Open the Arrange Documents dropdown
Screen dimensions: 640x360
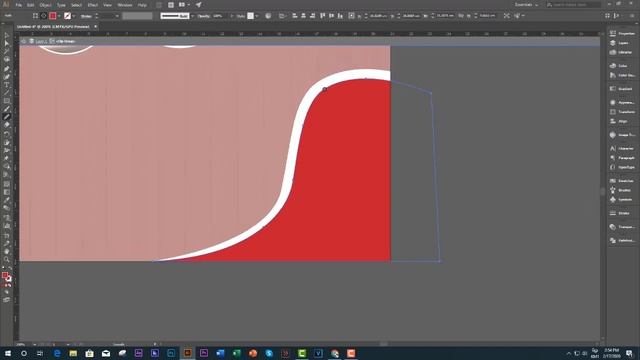point(184,5)
